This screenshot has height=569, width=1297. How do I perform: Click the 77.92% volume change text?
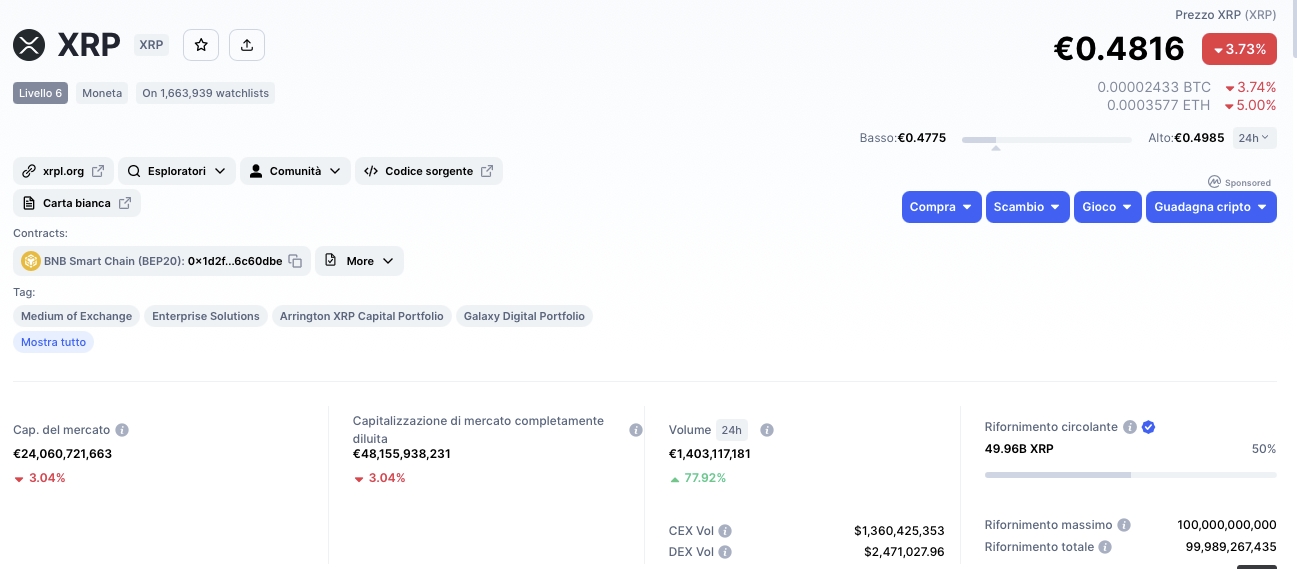click(x=705, y=478)
